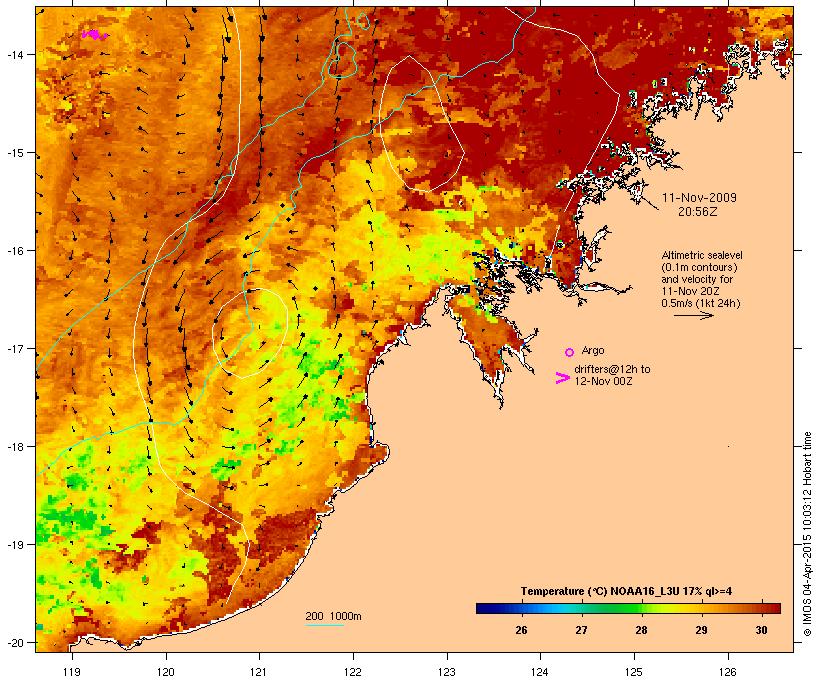This screenshot has width=820, height=680.
Task: Click the magenta drifter arrowhead legend symbol
Action: (562, 378)
